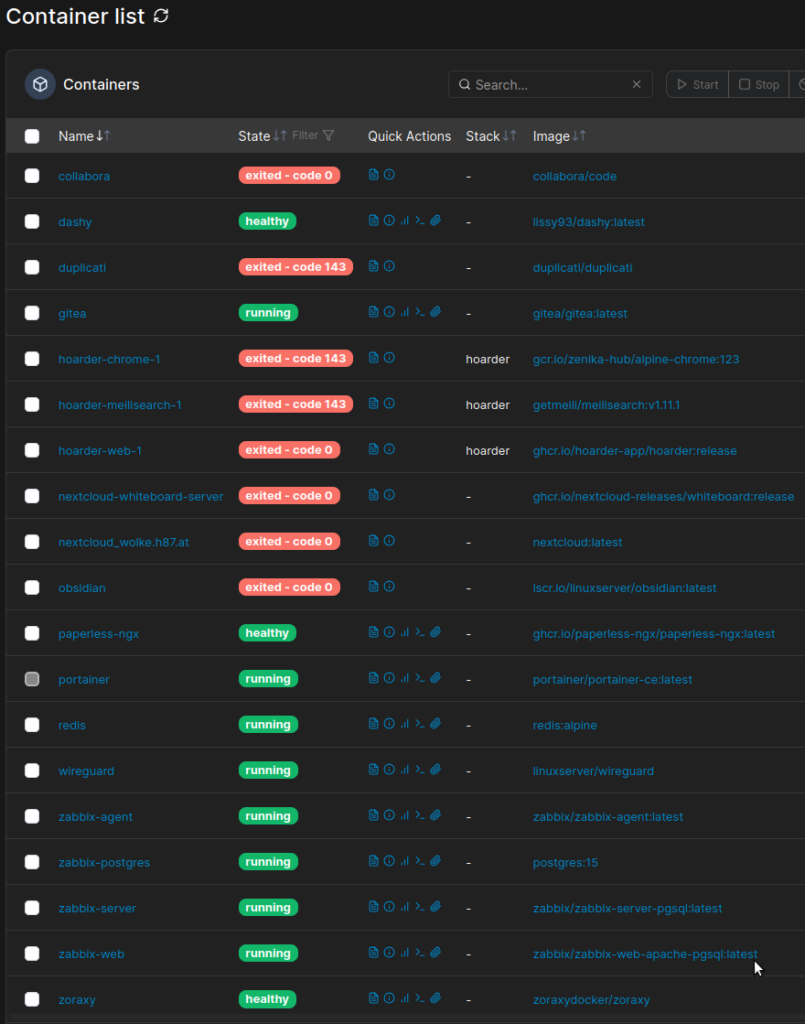This screenshot has width=805, height=1024.
Task: Attach to zabbix-postgres container via paperclip icon
Action: click(x=435, y=860)
